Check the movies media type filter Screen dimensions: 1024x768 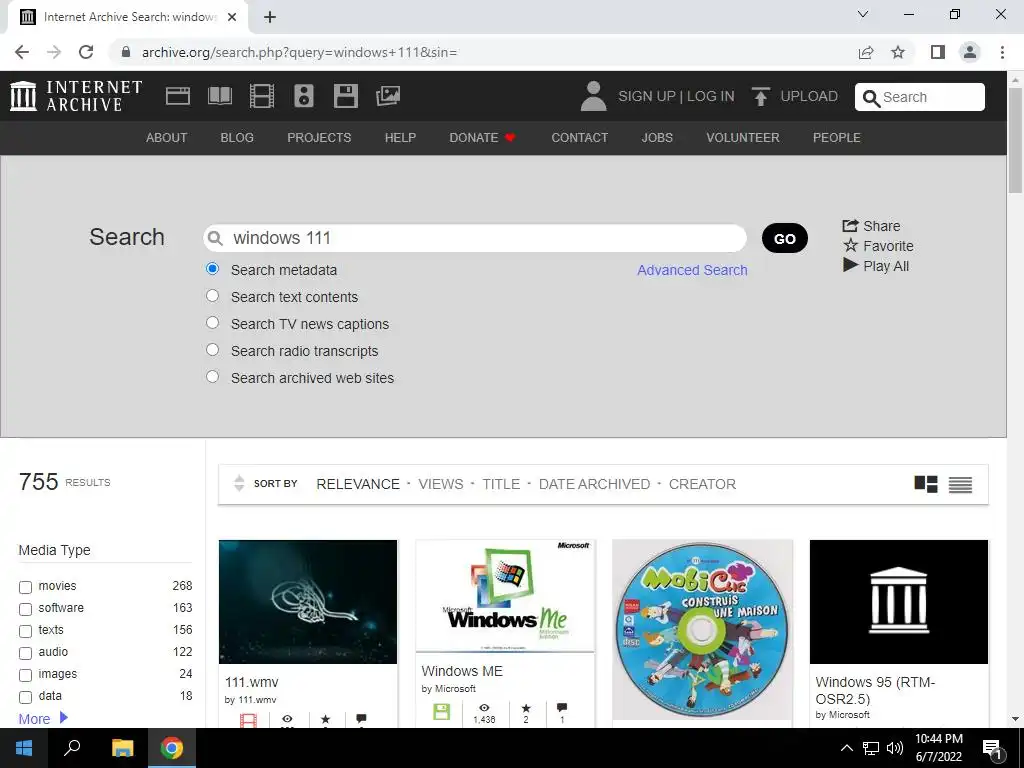point(25,587)
